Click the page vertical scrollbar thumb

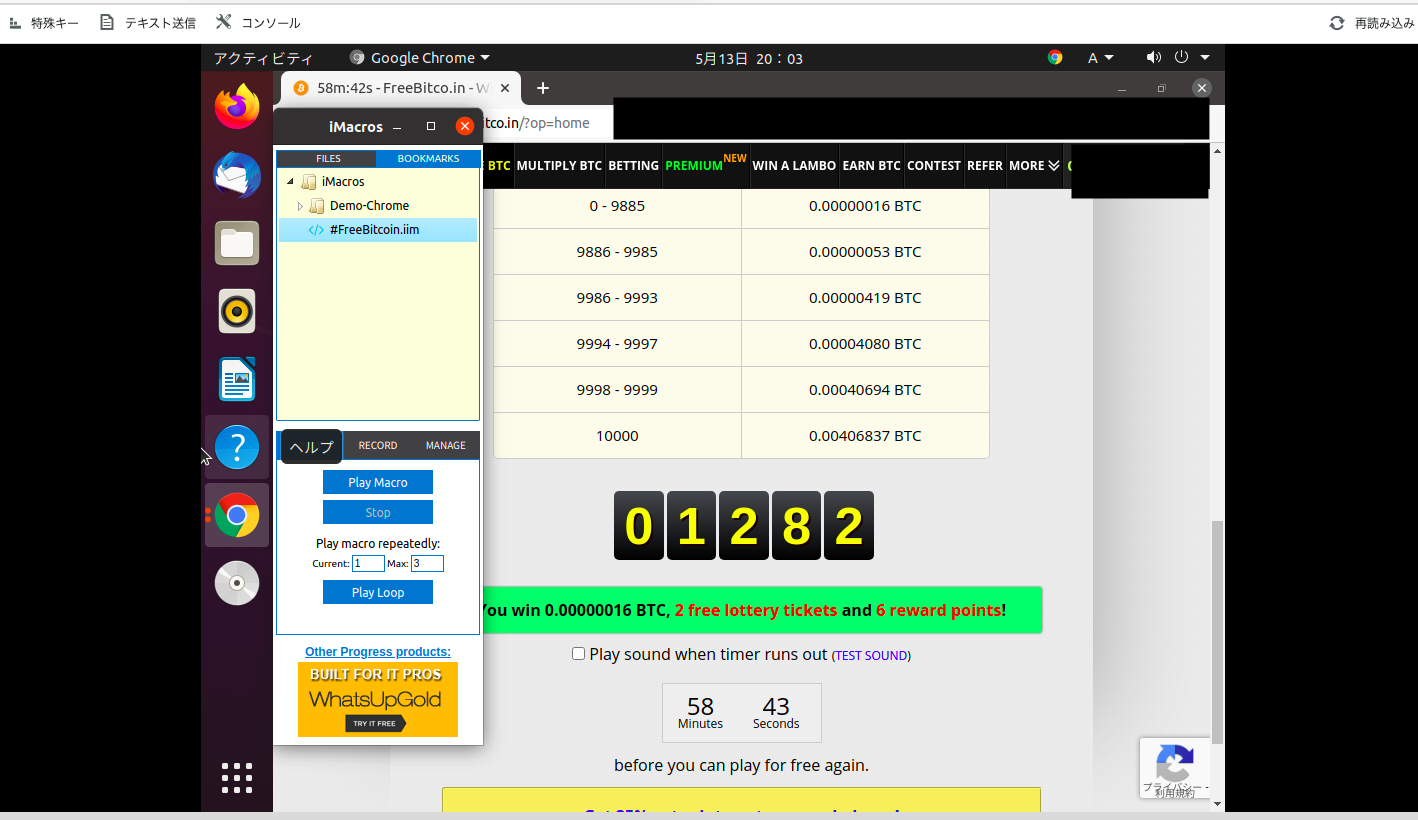[x=1217, y=632]
